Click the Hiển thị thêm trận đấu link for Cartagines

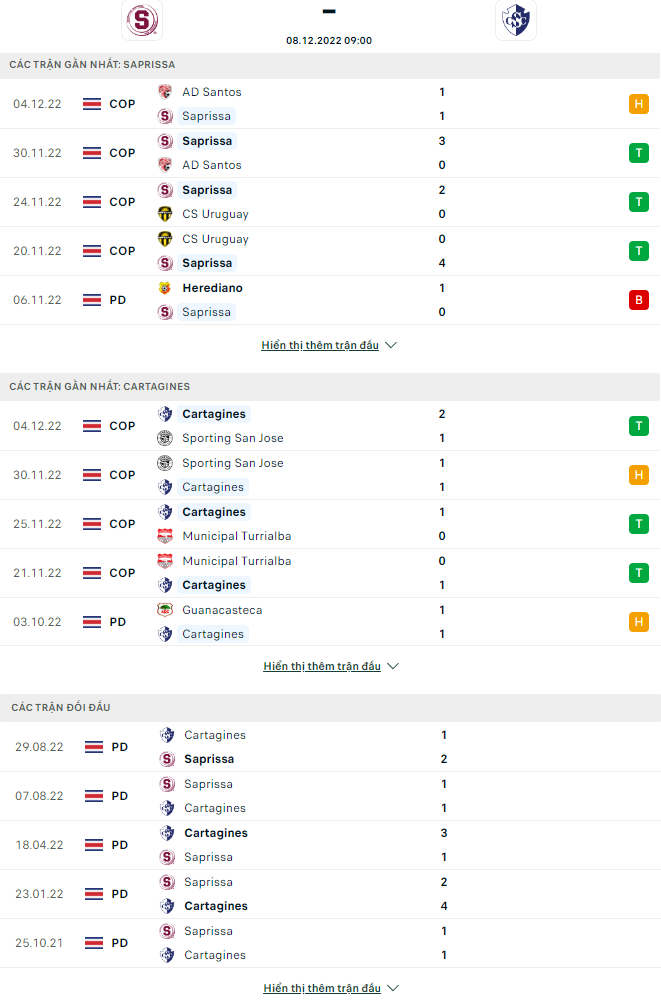click(x=320, y=665)
